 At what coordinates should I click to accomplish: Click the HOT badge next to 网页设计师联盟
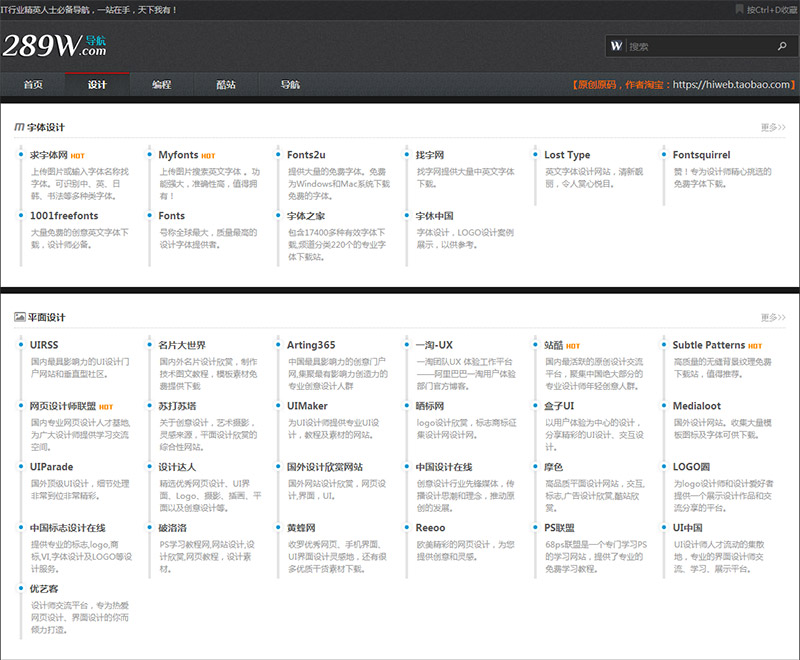click(x=106, y=407)
